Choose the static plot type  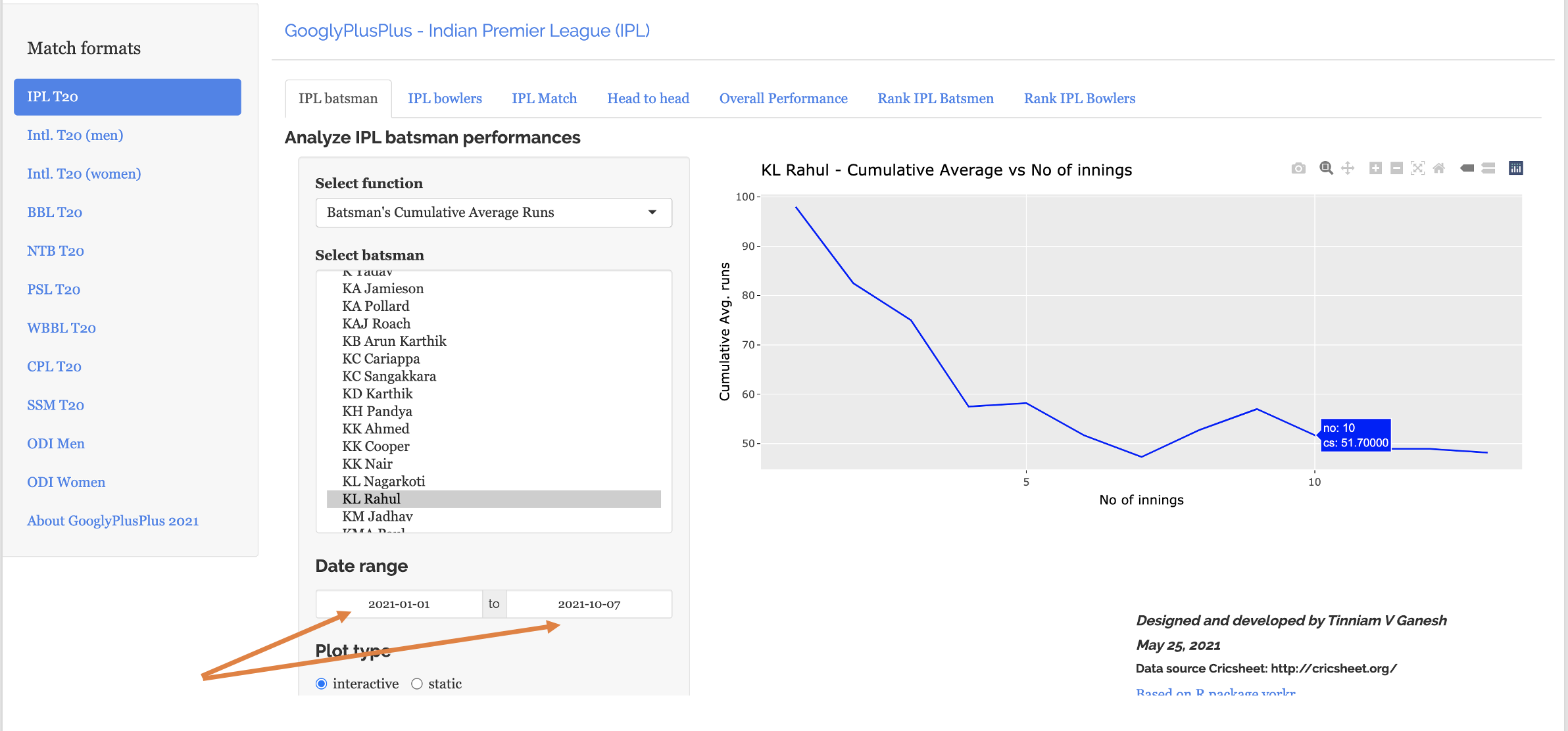pos(417,684)
